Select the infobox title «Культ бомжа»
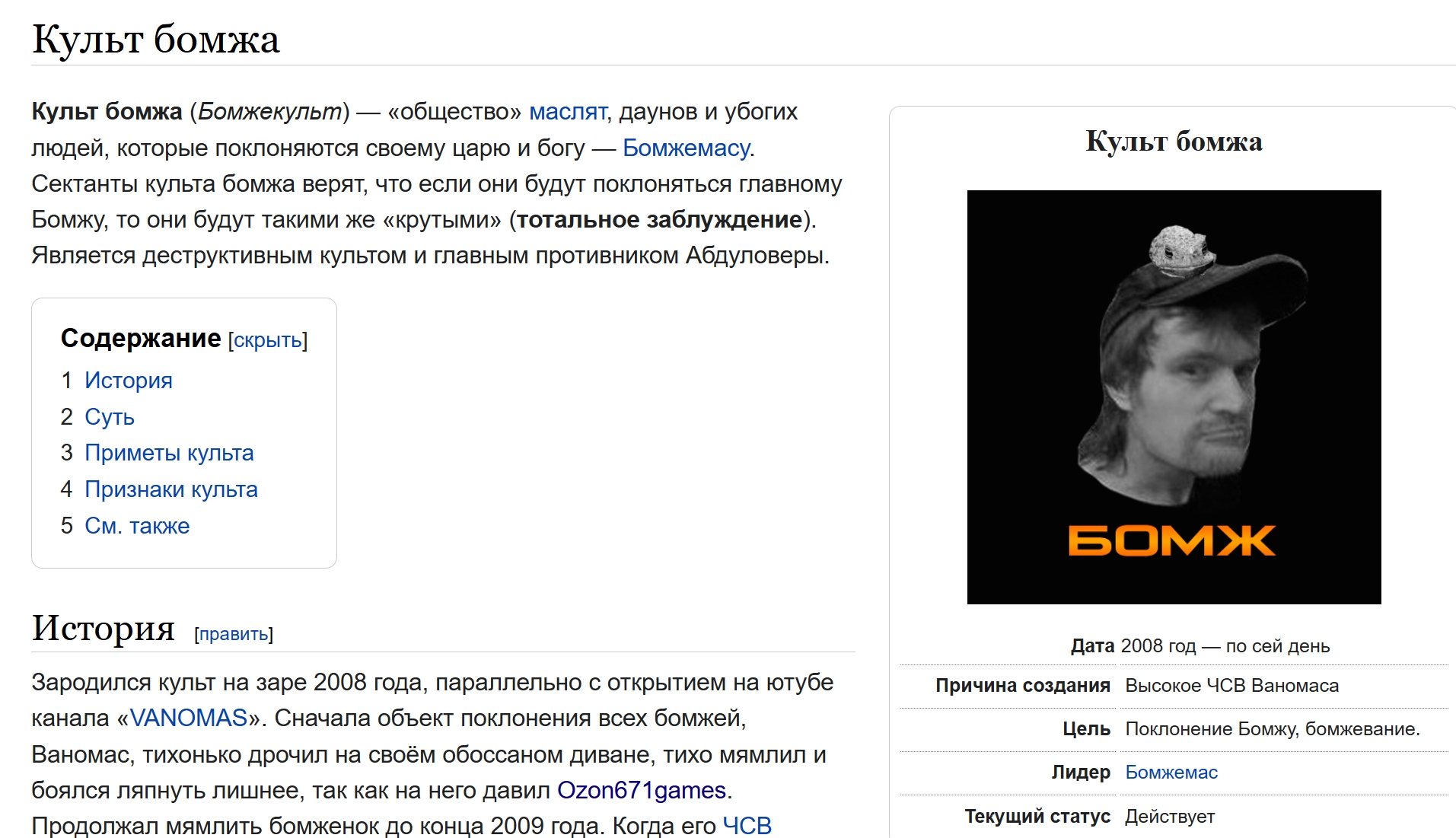 pyautogui.click(x=1174, y=142)
